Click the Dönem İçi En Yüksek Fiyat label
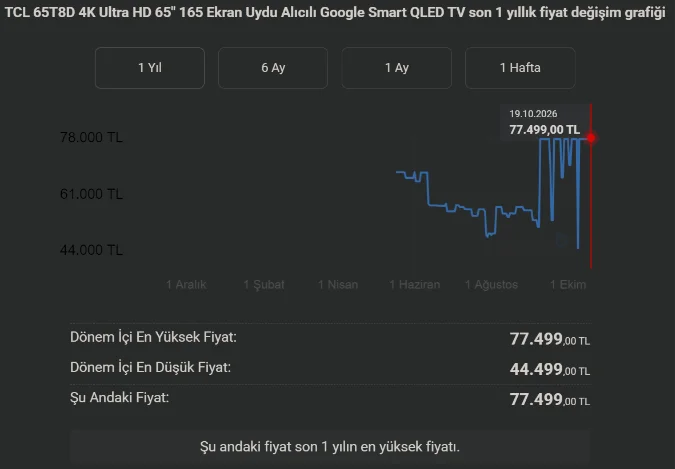 coord(153,337)
